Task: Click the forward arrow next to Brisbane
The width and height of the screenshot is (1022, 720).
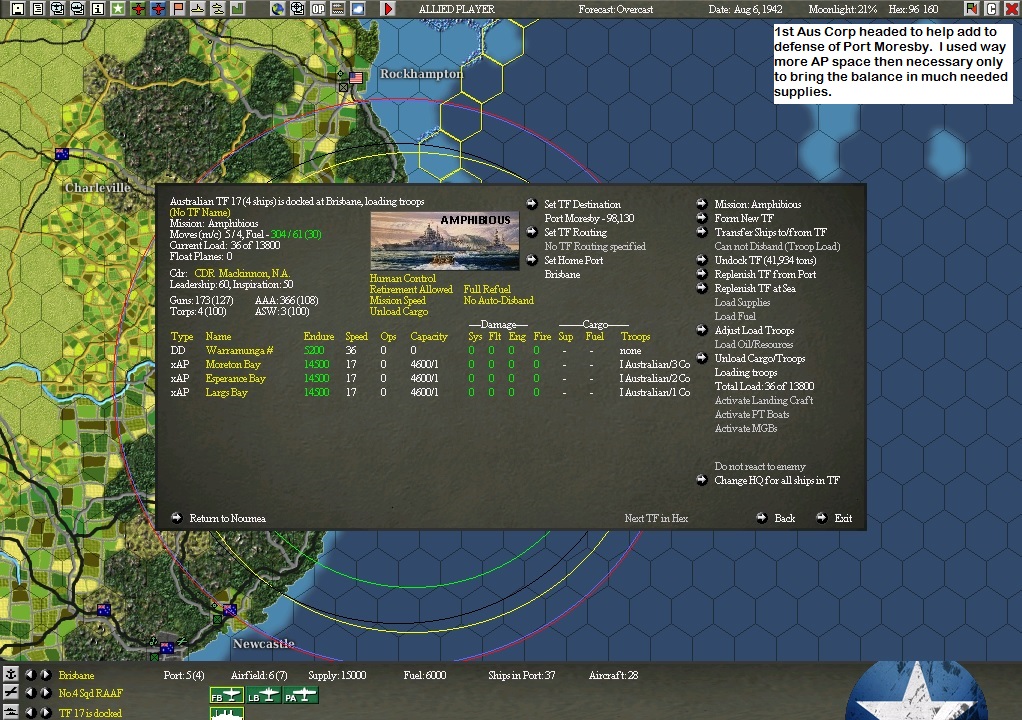Action: point(46,675)
